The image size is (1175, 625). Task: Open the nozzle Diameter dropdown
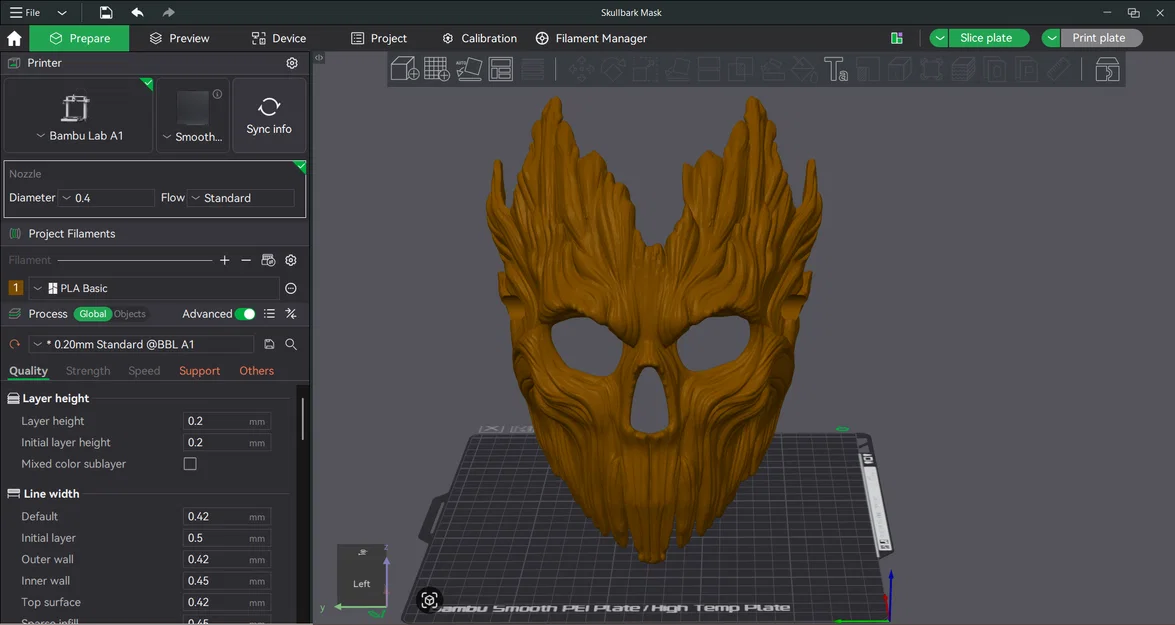point(106,198)
